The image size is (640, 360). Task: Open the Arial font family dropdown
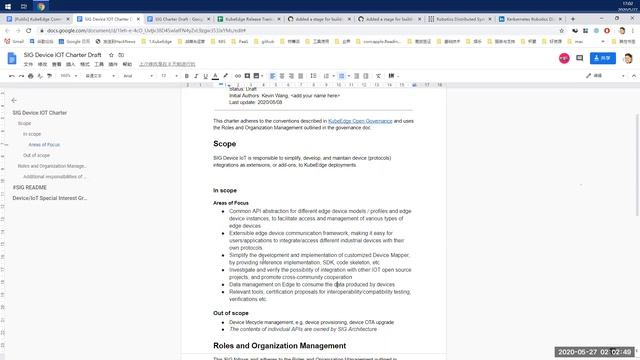coord(138,76)
